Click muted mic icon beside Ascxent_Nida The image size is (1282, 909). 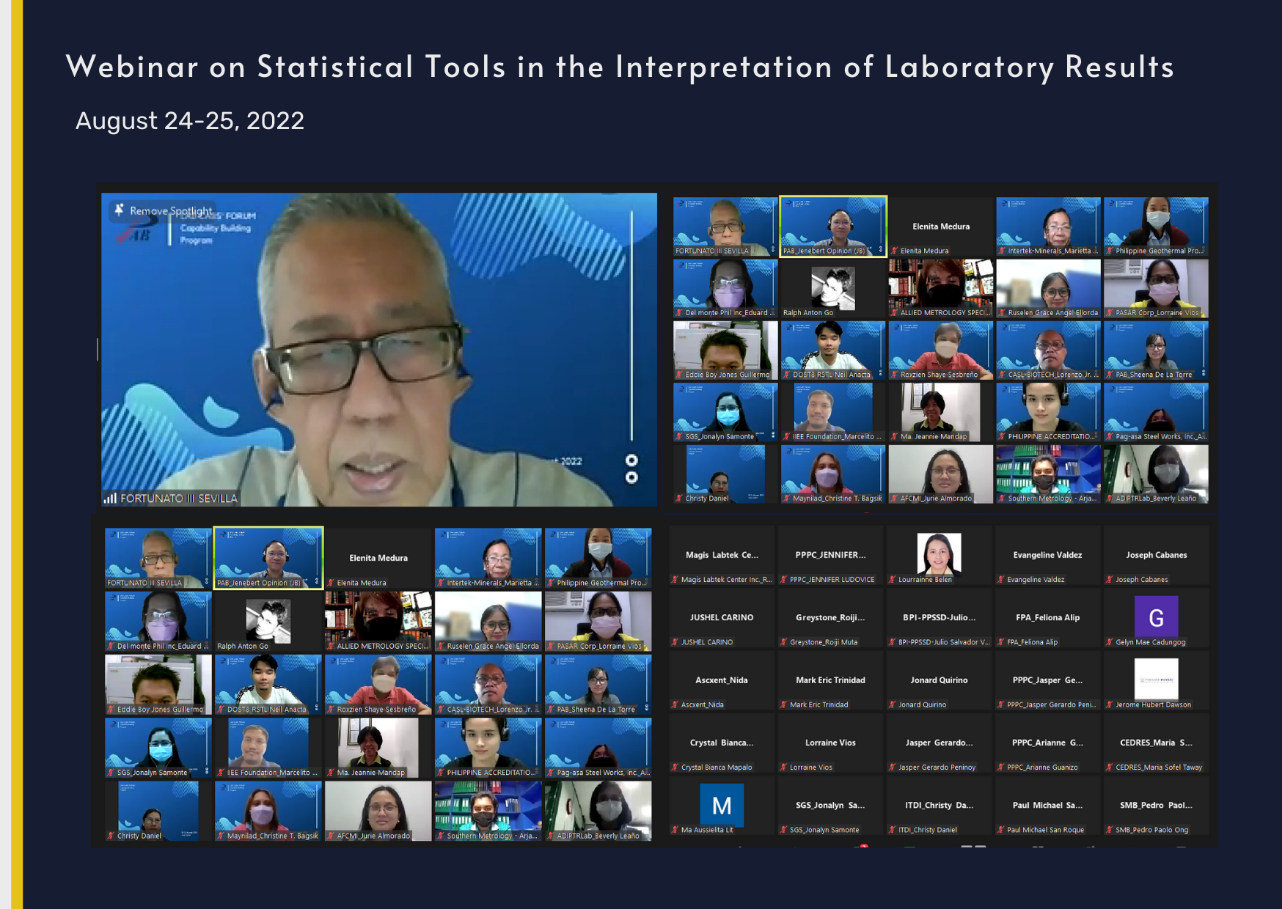(x=675, y=705)
